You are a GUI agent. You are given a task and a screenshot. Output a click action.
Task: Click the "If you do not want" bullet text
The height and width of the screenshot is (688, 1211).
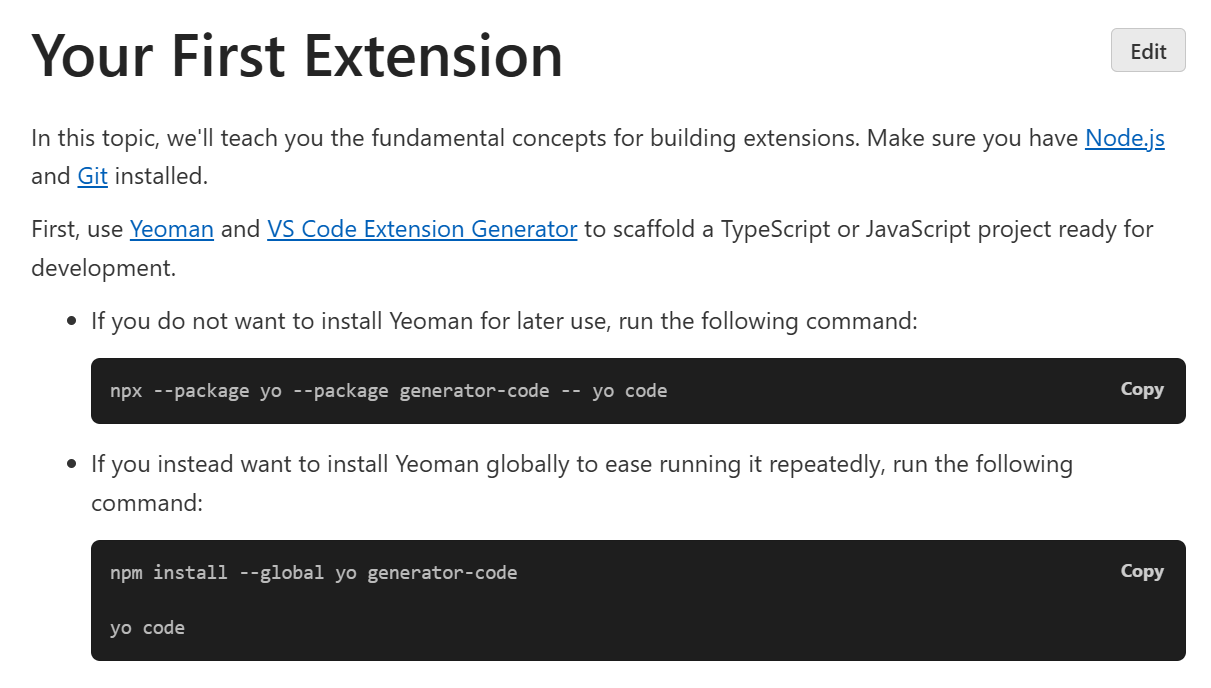503,322
